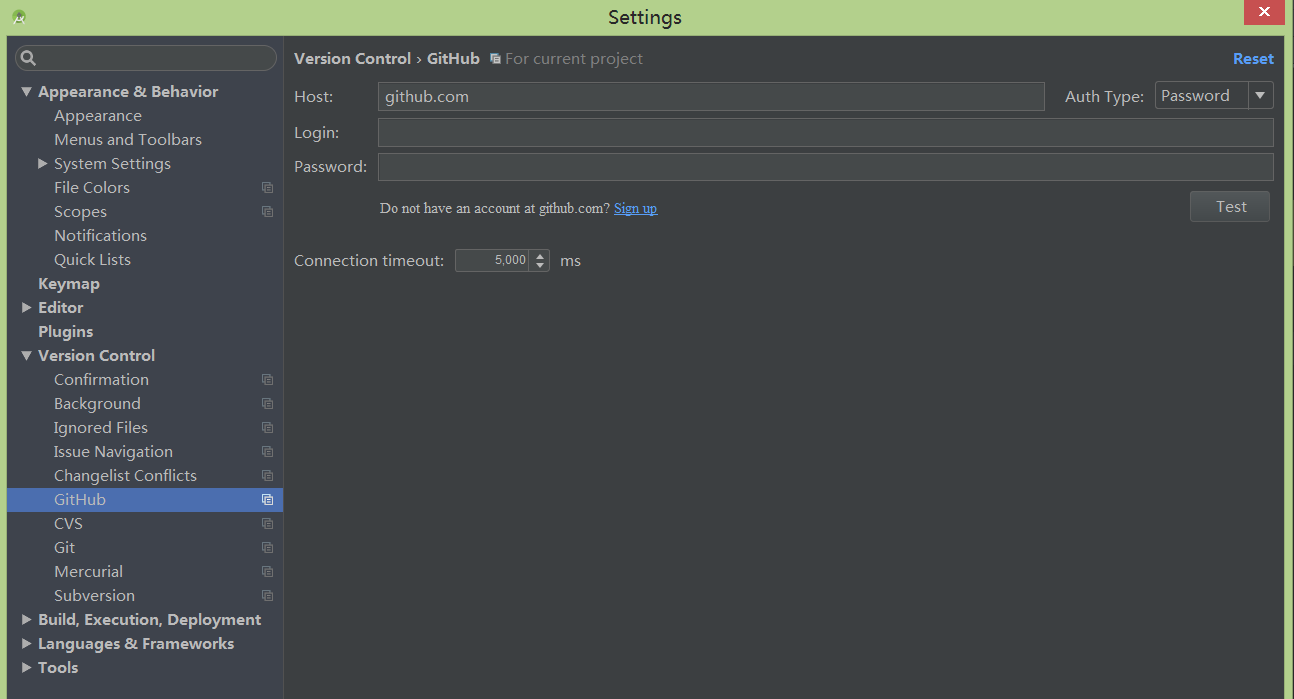Open Subversion settings

(x=94, y=596)
